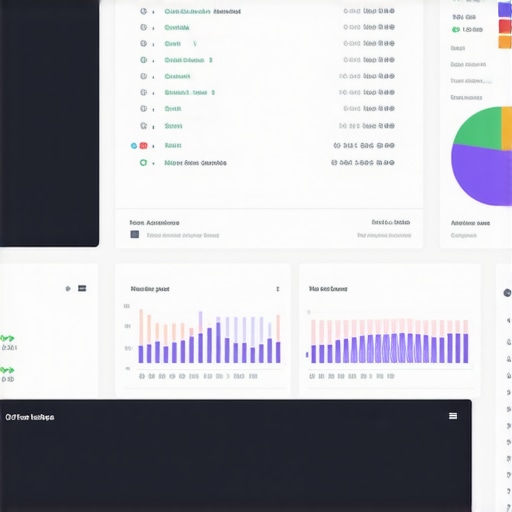Click the green check icon in the top-right panel

(x=456, y=30)
